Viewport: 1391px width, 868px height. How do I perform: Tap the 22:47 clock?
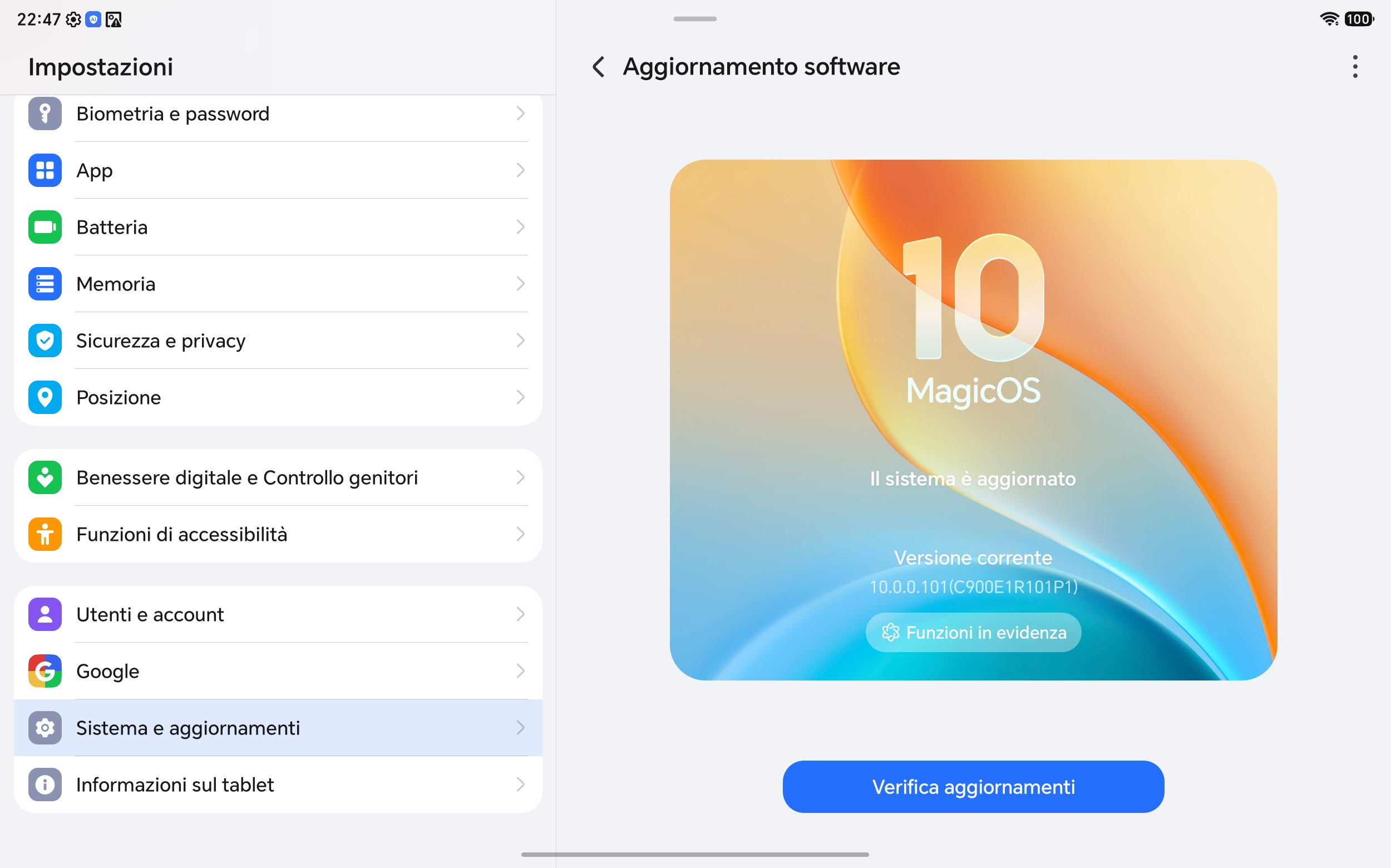38,19
